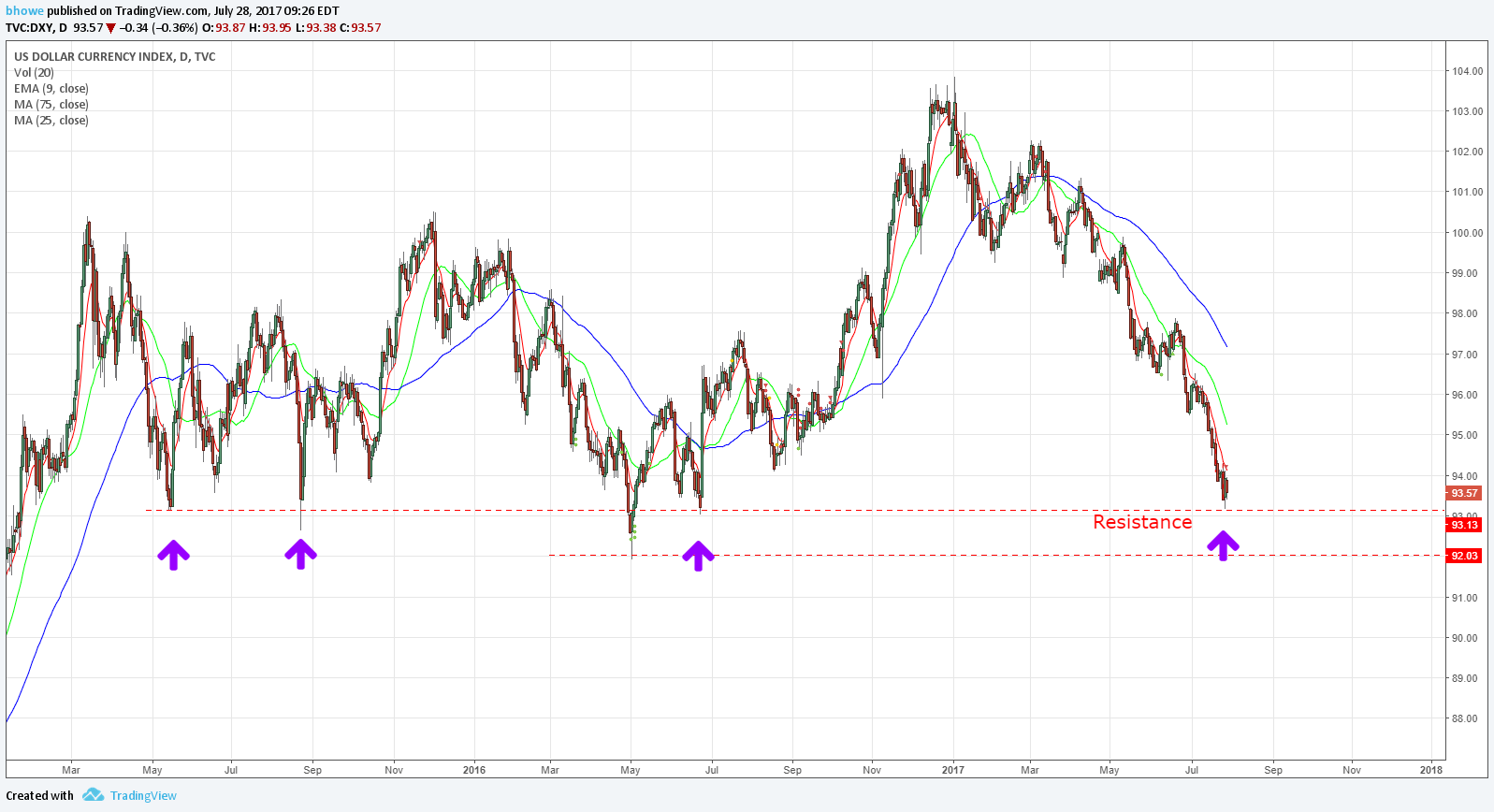The width and height of the screenshot is (1494, 812).
Task: Click the 104.00 price axis label
Action: click(x=1467, y=71)
